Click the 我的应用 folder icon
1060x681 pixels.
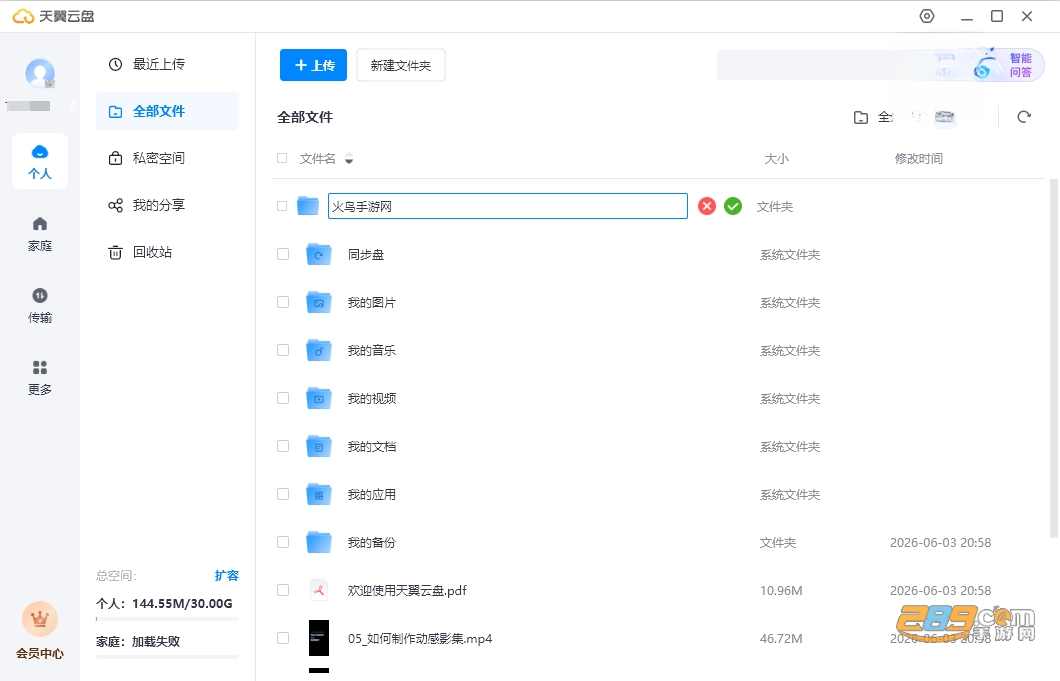click(x=318, y=494)
